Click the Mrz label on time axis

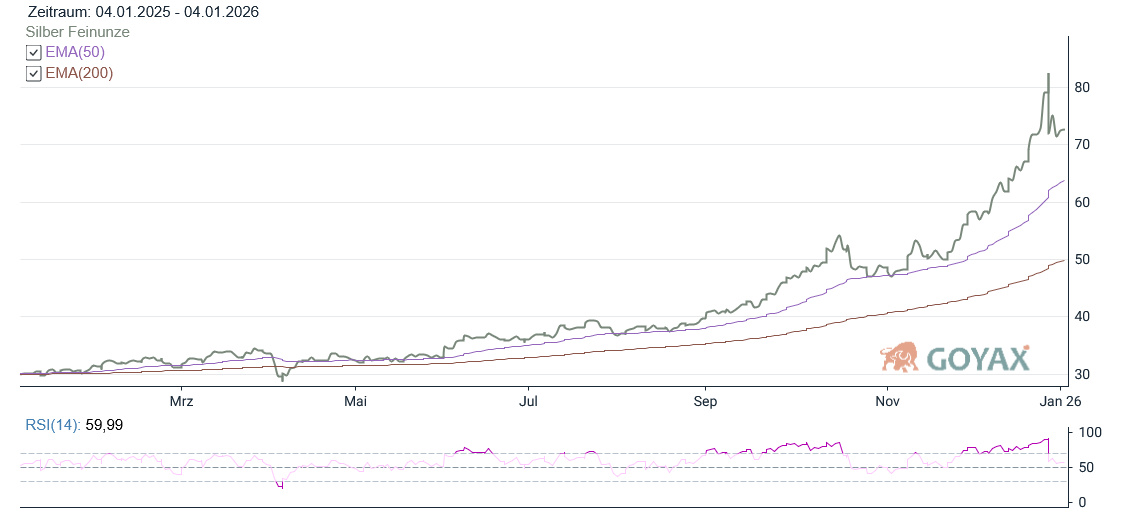(181, 402)
